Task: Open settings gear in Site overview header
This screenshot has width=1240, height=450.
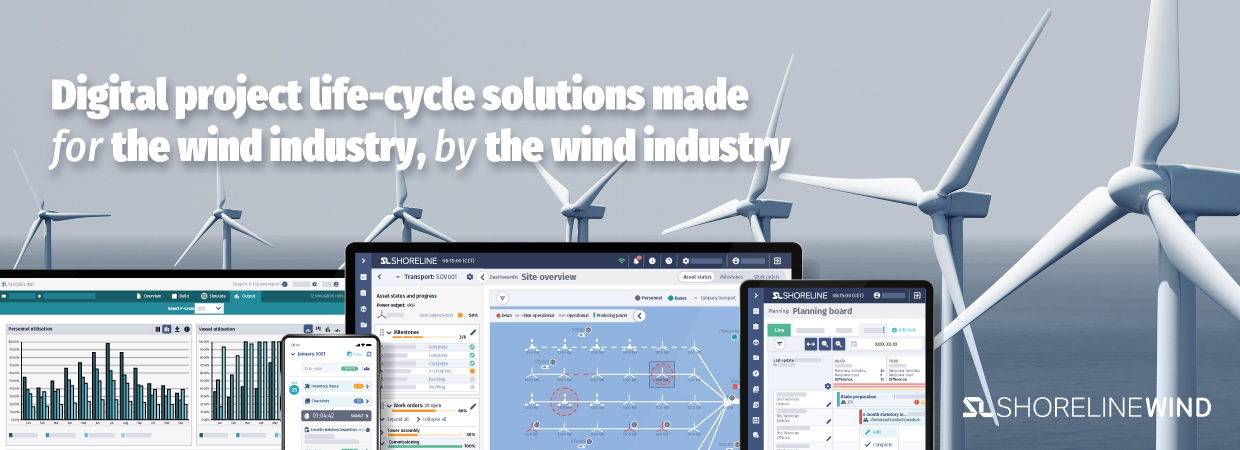Action: pyautogui.click(x=685, y=261)
